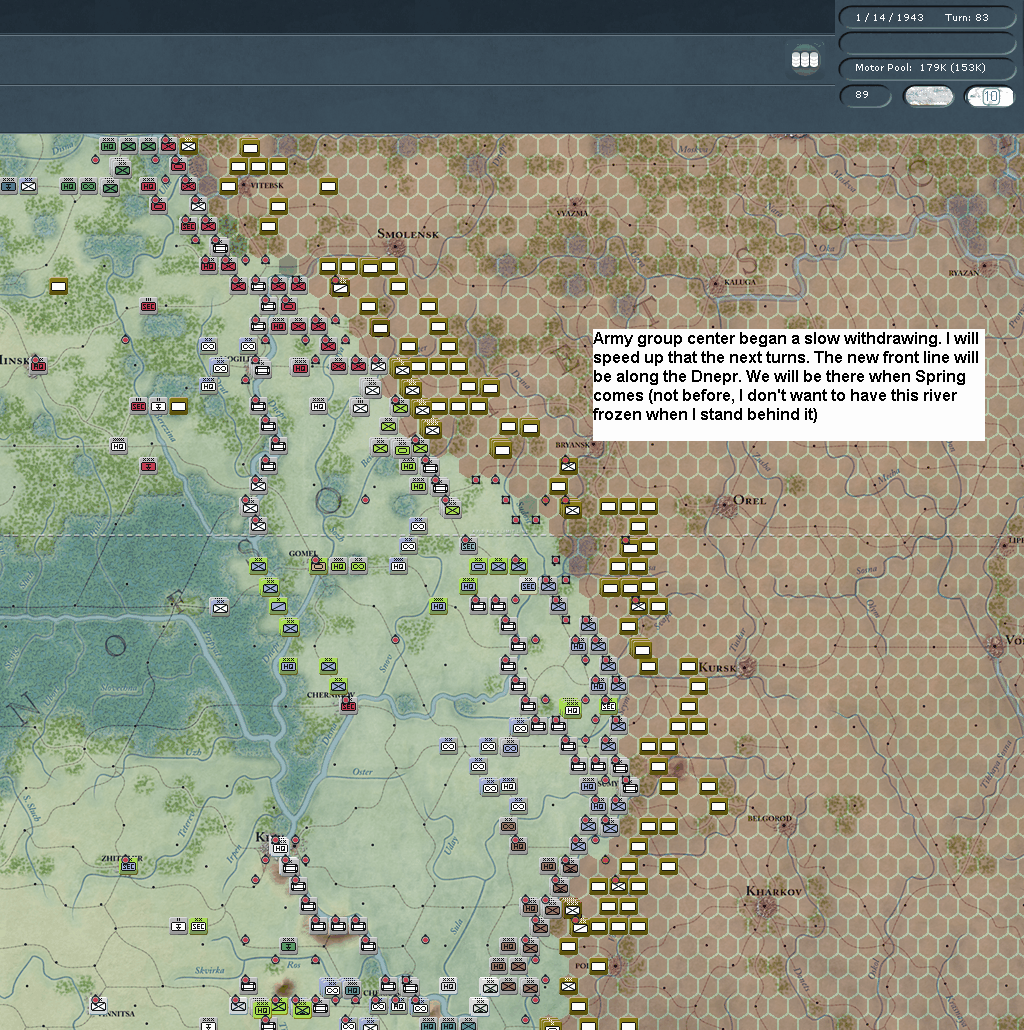Select the lone Soviet counter east of Vitebsk label
The height and width of the screenshot is (1030, 1024).
(328, 187)
